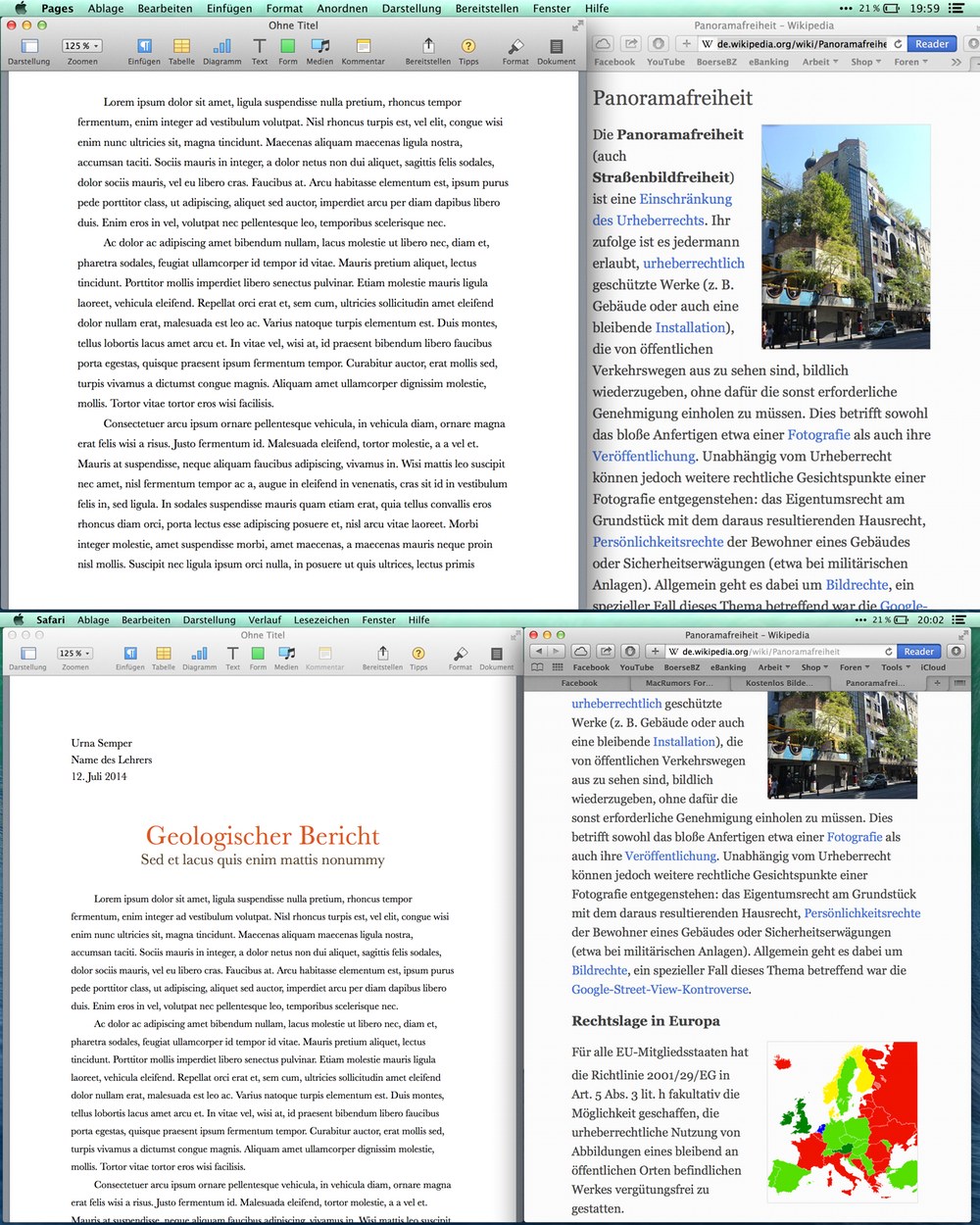
Task: Follow the Google-Street-View-Kontroverse link
Action: [x=660, y=990]
